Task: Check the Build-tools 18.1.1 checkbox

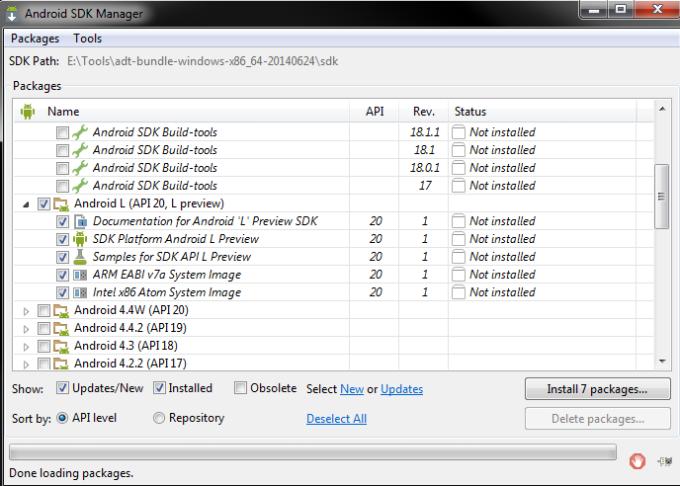Action: pos(62,132)
